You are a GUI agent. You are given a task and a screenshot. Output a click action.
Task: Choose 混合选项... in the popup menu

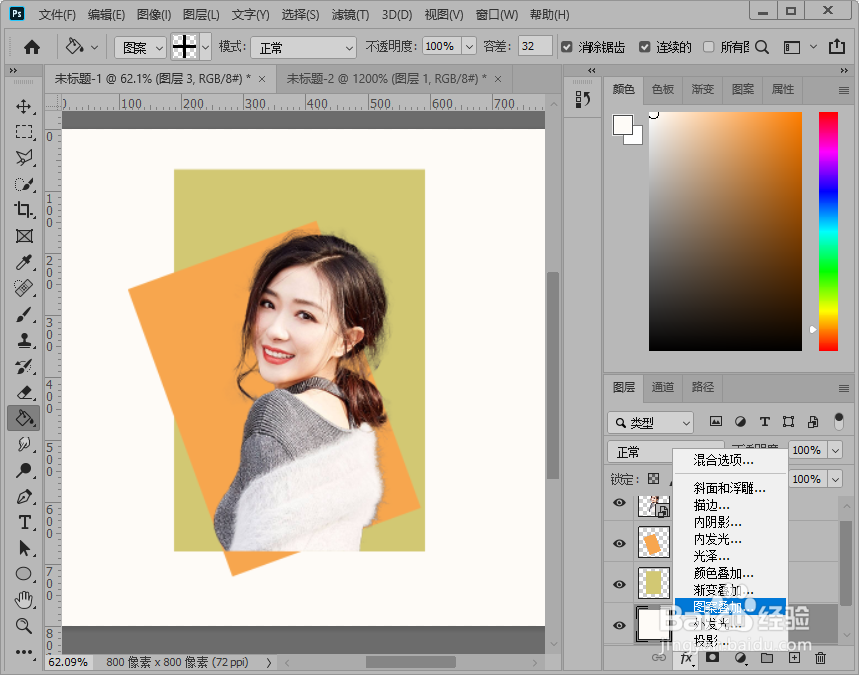(723, 460)
